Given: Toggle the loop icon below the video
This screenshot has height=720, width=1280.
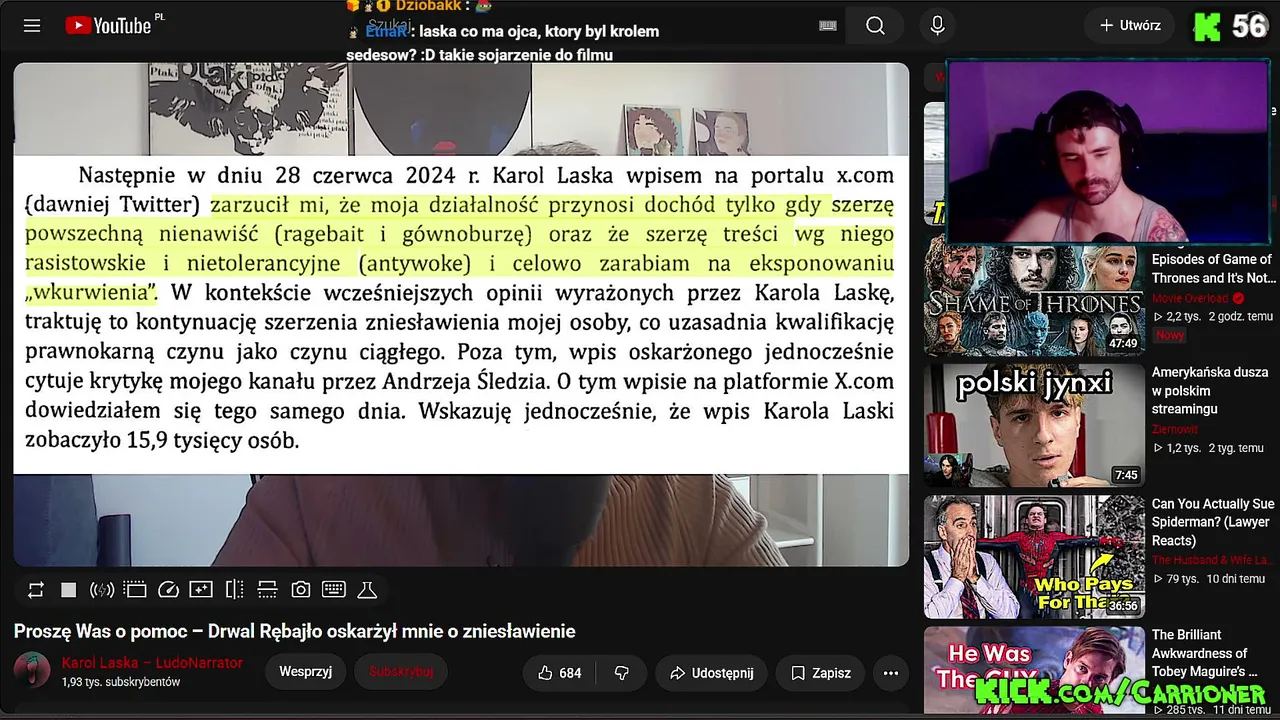Looking at the screenshot, I should [36, 590].
